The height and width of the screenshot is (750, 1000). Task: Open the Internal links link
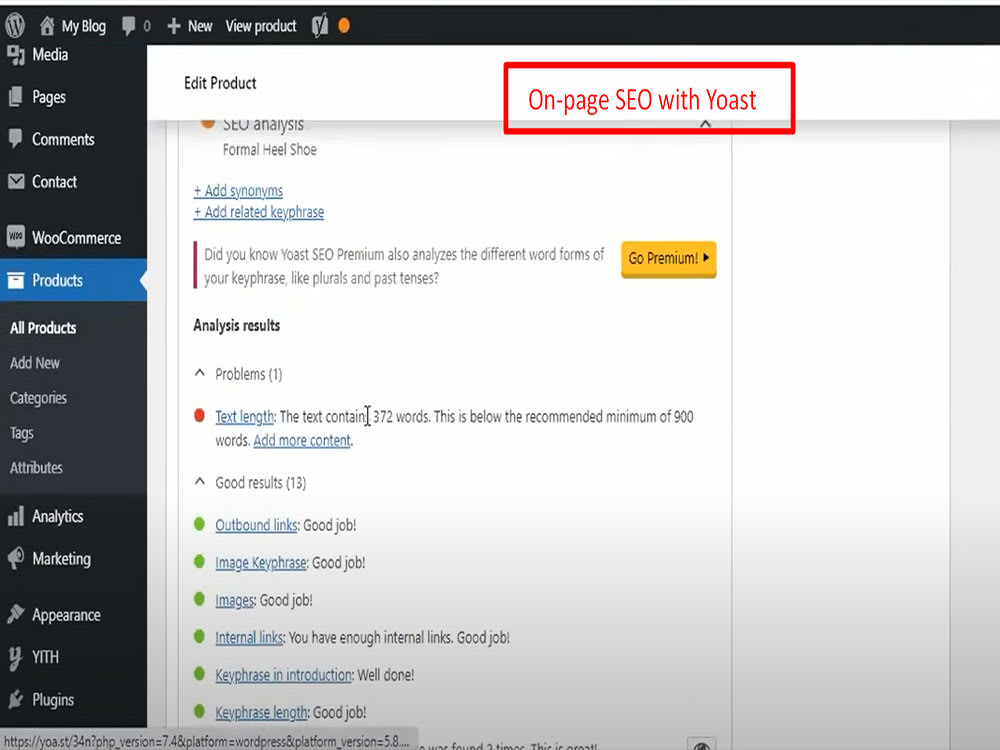pos(249,637)
